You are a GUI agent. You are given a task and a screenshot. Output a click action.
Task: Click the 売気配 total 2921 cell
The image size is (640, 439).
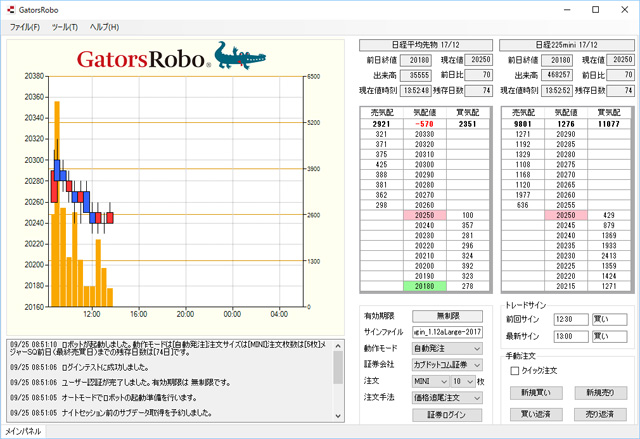(x=382, y=124)
